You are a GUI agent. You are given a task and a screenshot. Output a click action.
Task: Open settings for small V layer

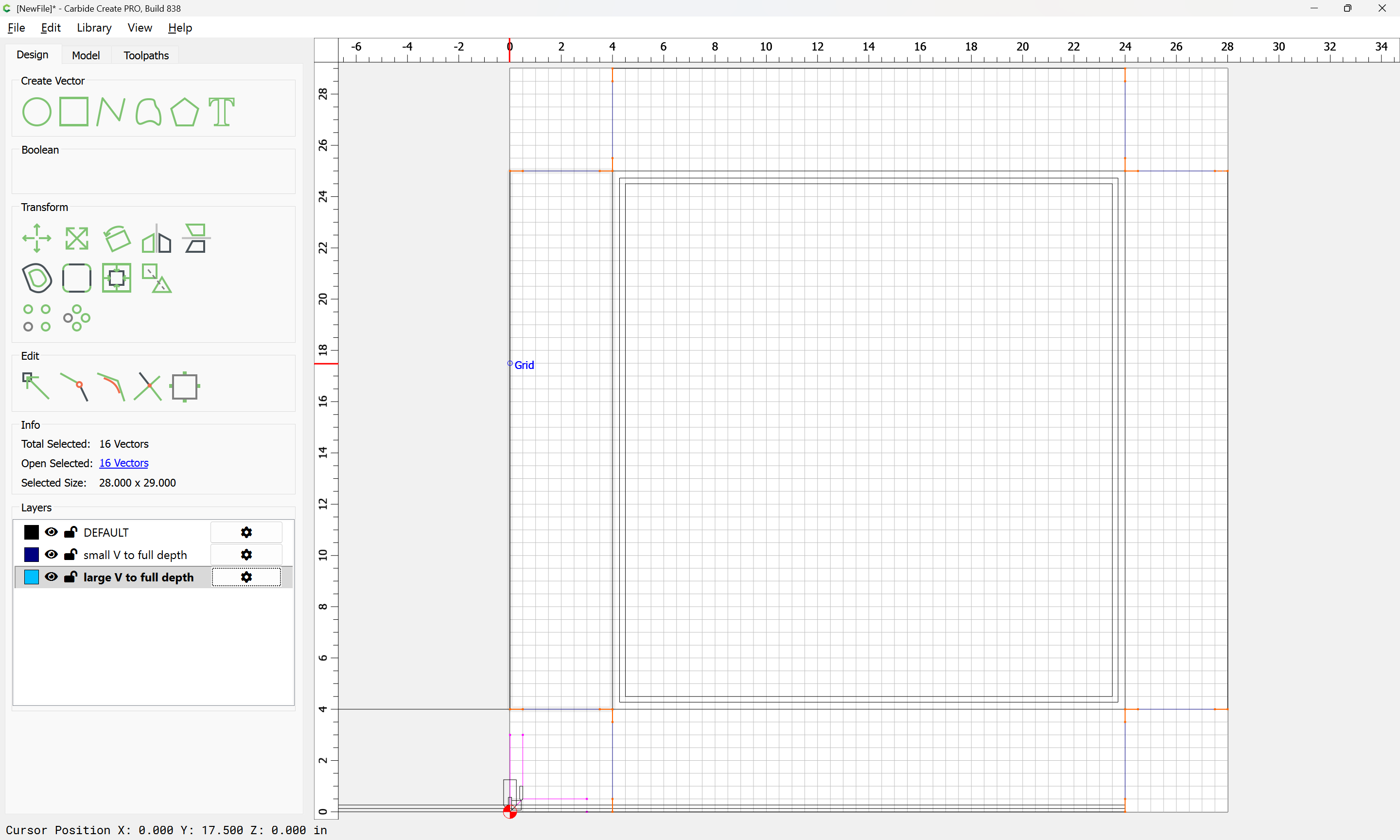click(x=246, y=555)
